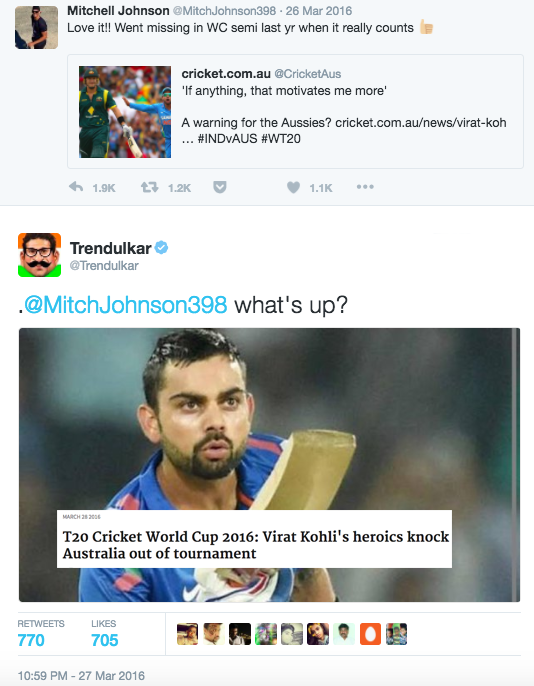
Task: Click the #INDvAUS hashtag
Action: [x=227, y=139]
